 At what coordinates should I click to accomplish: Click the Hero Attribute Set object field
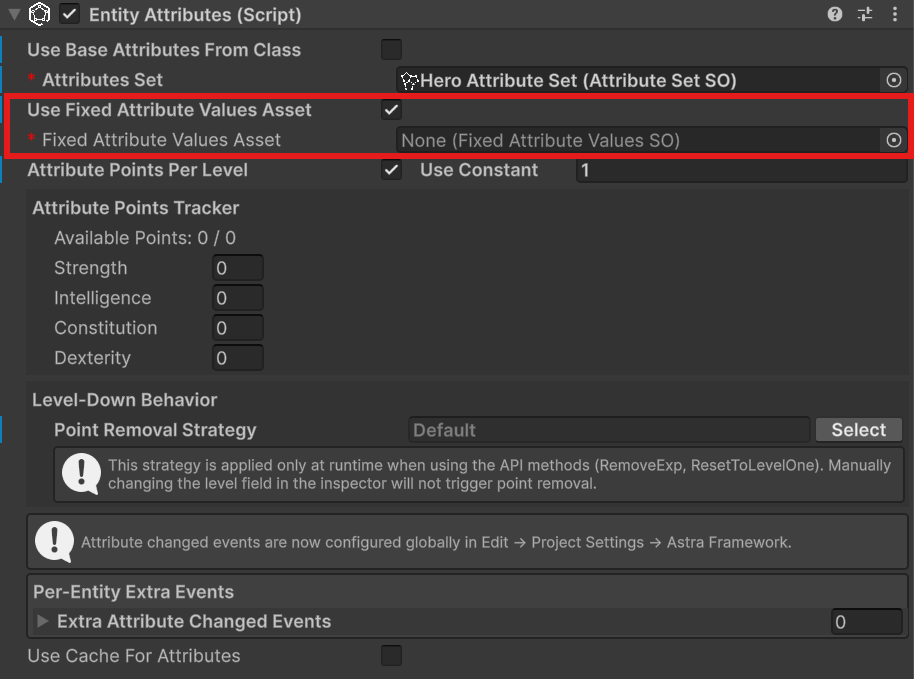coord(638,80)
